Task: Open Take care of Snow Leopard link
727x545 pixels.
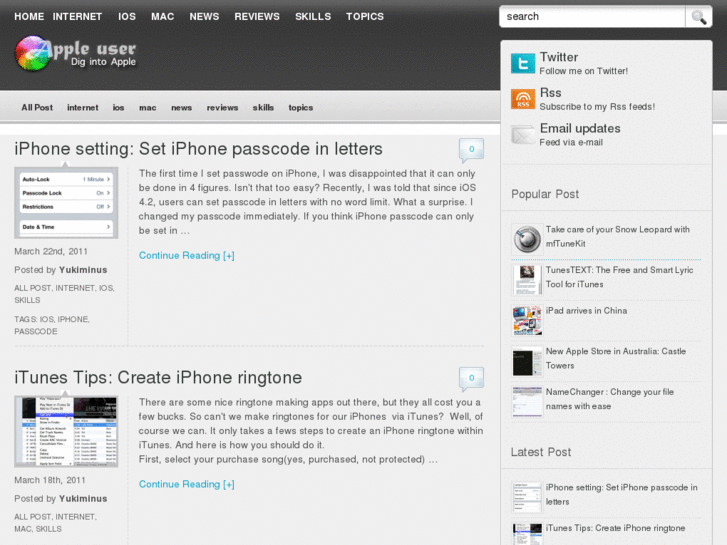Action: coord(618,237)
